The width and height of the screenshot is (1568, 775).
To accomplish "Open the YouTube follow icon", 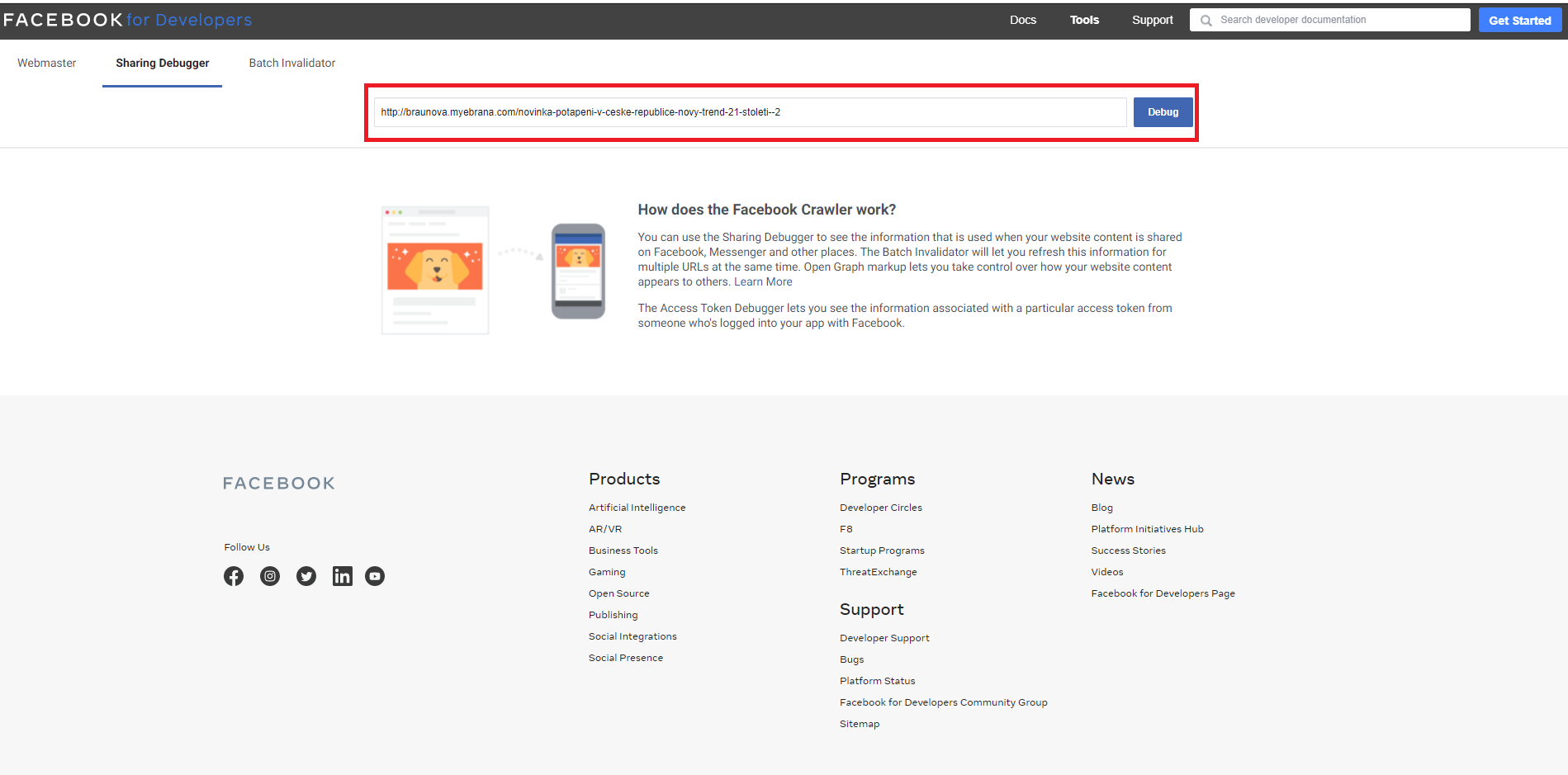I will 375,576.
